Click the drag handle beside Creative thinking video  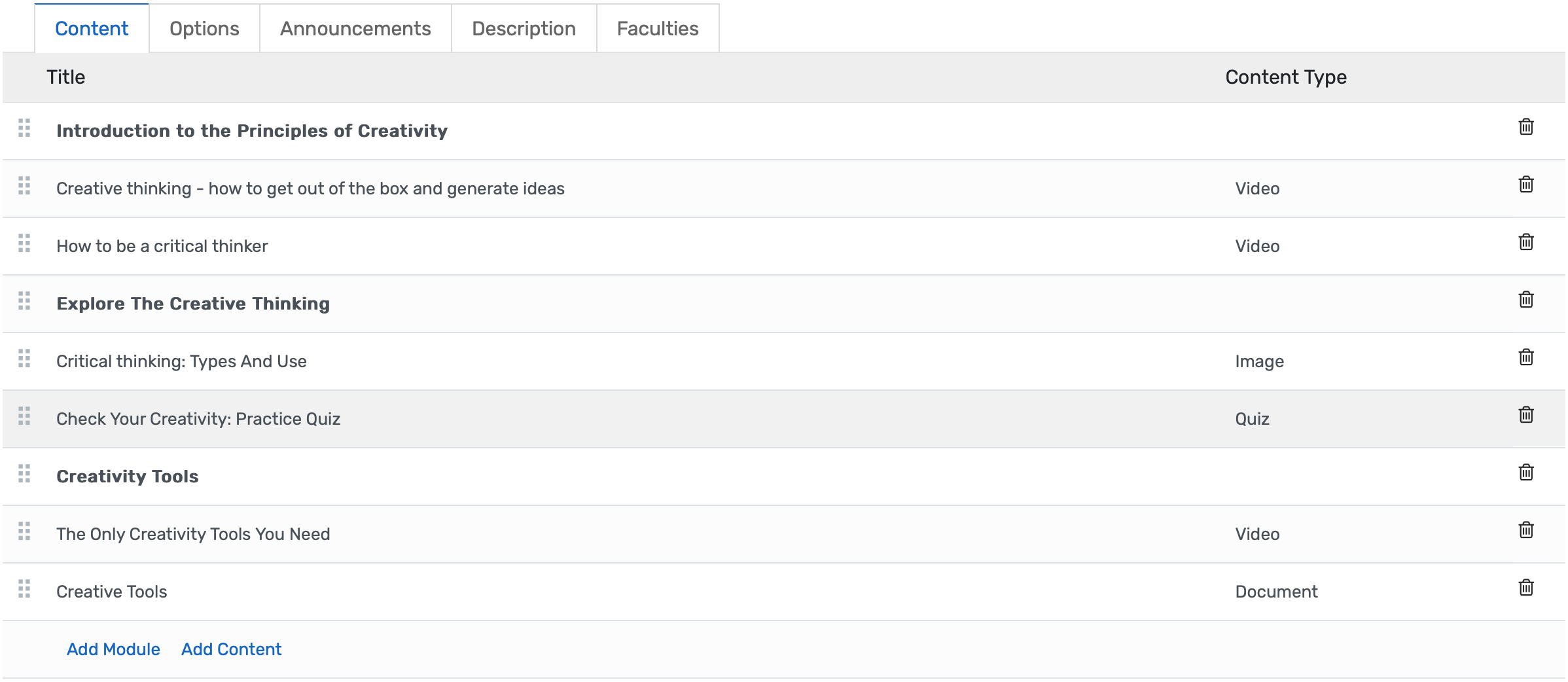(25, 188)
